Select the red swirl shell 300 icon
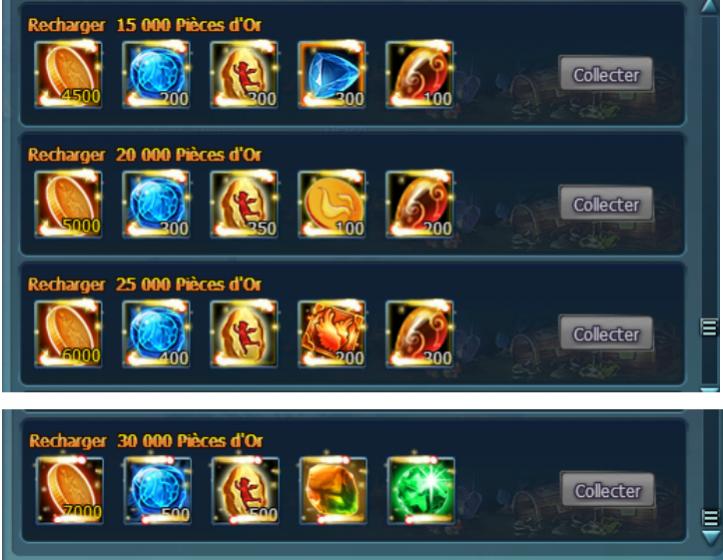723x560 pixels. [x=420, y=334]
